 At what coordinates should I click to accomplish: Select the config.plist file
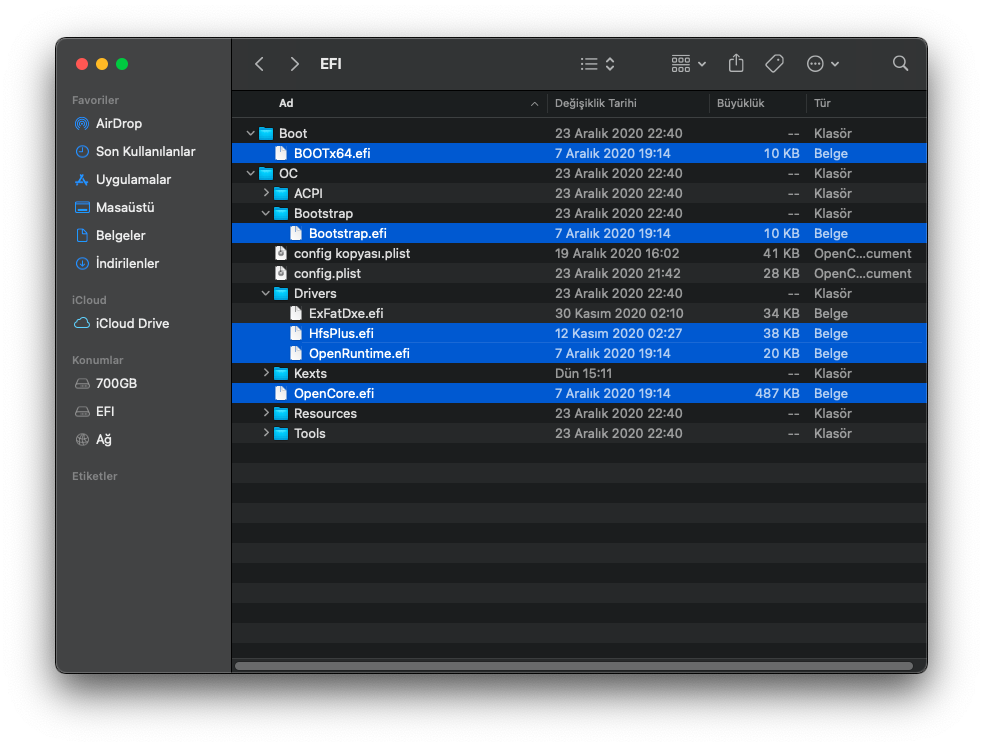pyautogui.click(x=327, y=274)
